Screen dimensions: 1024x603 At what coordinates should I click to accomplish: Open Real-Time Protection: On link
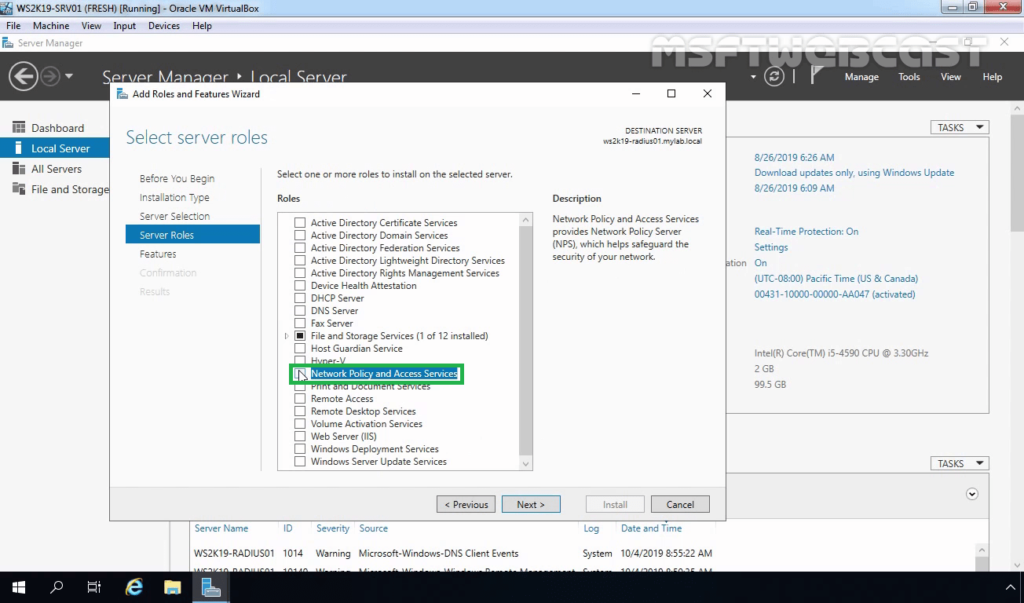click(807, 231)
